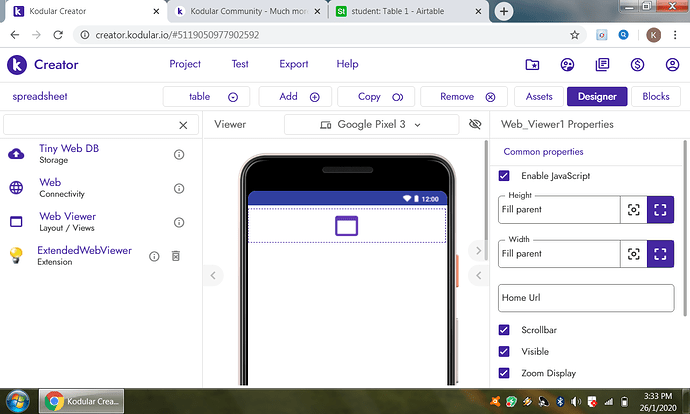Screen dimensions: 690x414
Task: Select the Tiny Web DB cloud icon
Action: click(x=16, y=154)
